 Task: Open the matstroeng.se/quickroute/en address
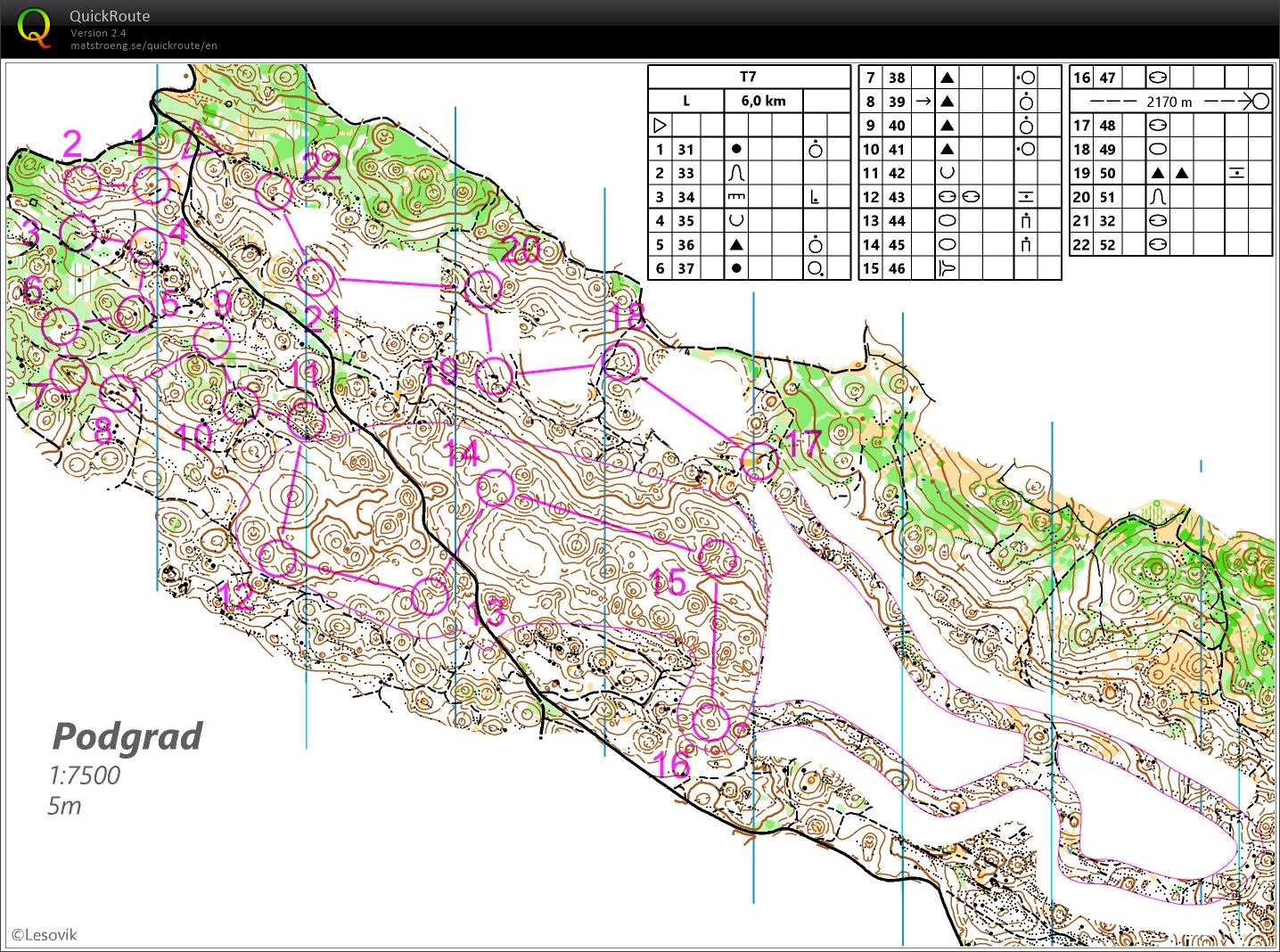click(144, 45)
